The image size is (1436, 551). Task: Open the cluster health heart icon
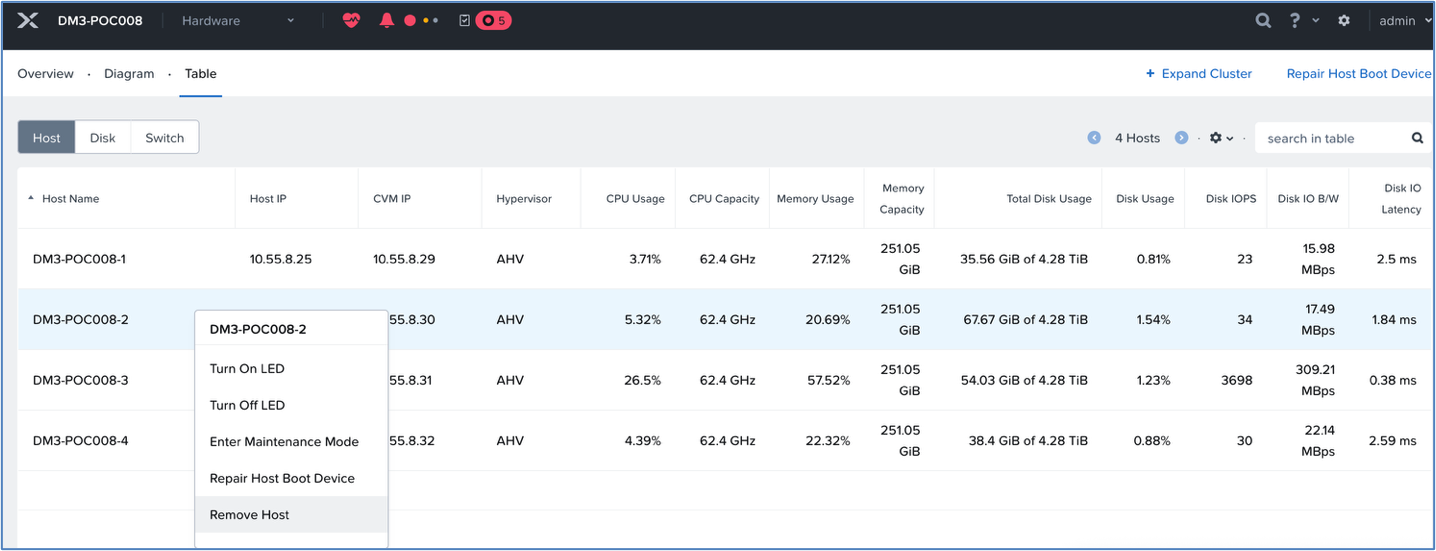(351, 20)
